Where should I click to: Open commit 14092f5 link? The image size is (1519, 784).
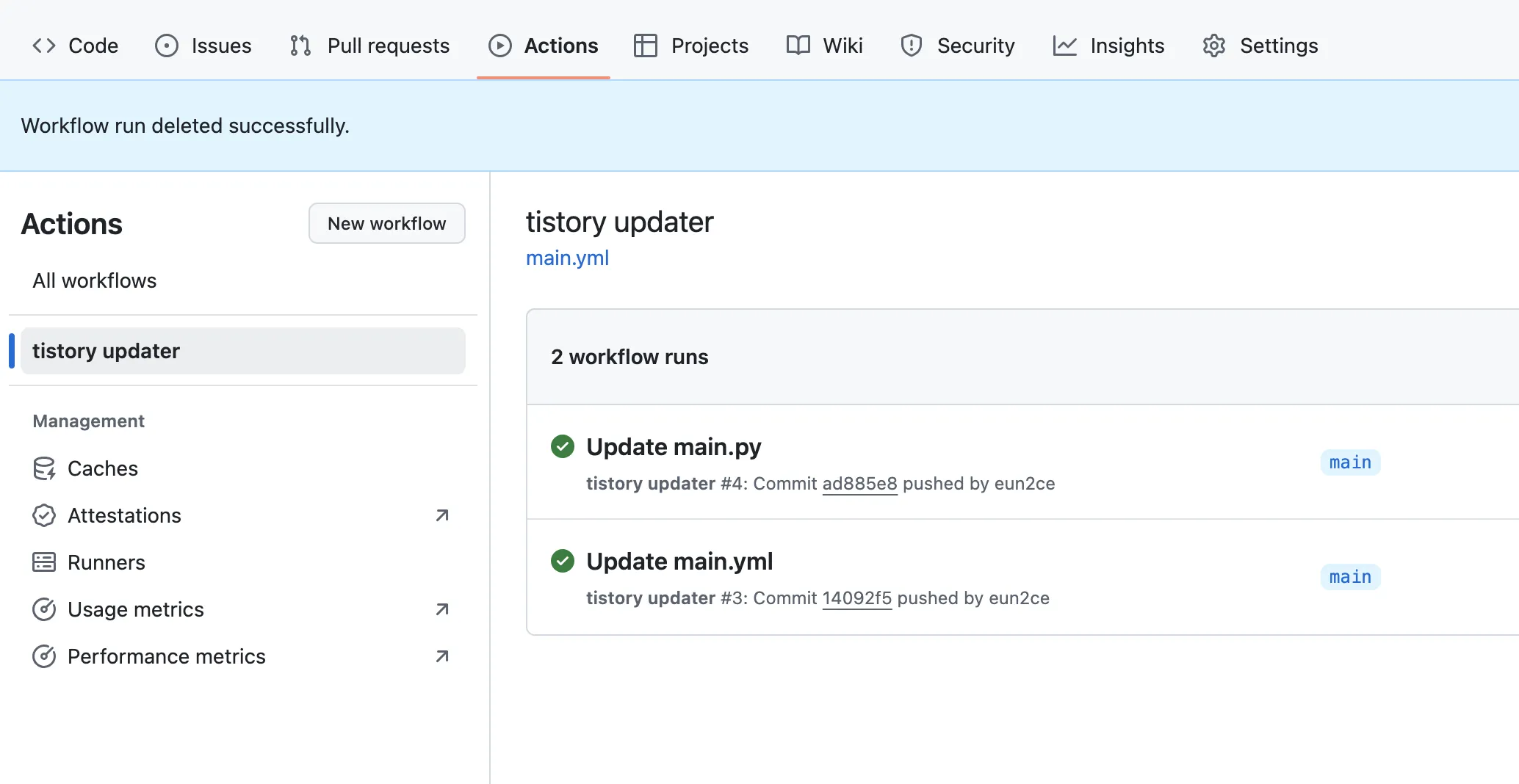[x=856, y=598]
